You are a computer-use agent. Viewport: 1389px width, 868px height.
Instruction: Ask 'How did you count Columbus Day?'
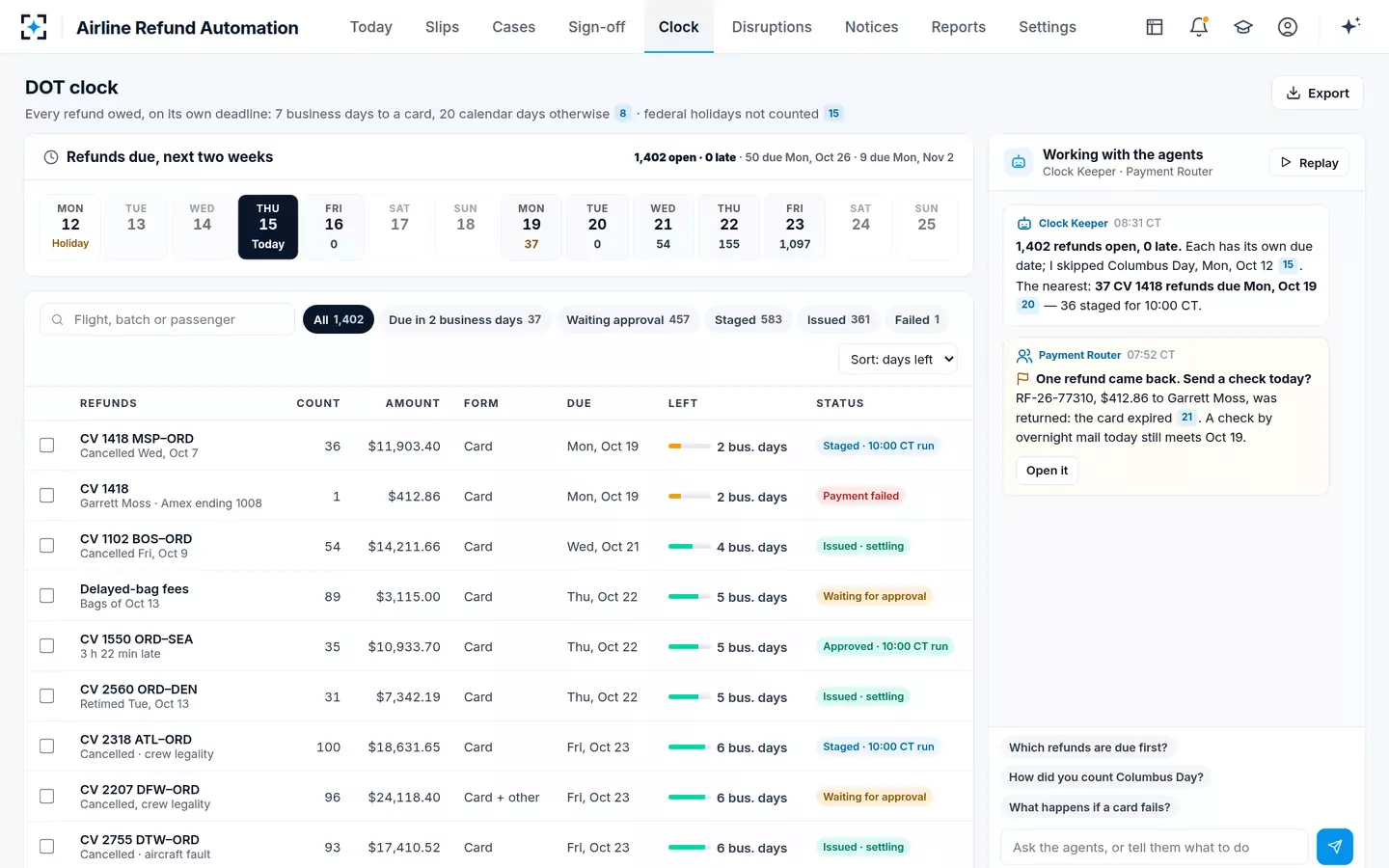point(1106,777)
